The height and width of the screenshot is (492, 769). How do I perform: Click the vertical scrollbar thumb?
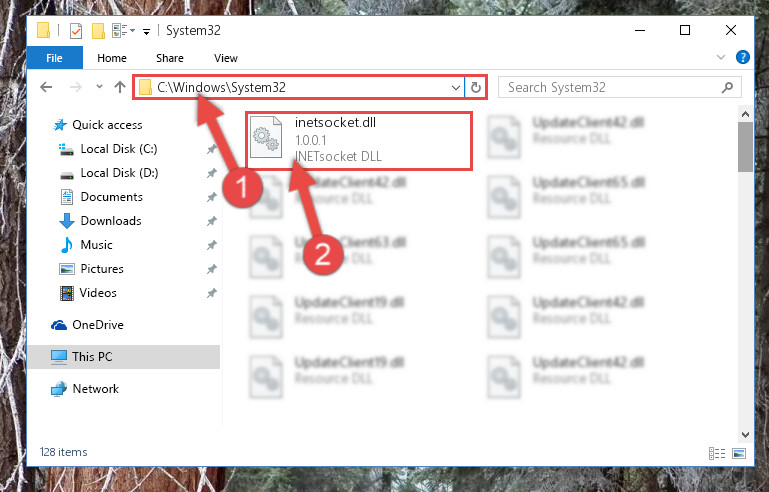pyautogui.click(x=745, y=147)
